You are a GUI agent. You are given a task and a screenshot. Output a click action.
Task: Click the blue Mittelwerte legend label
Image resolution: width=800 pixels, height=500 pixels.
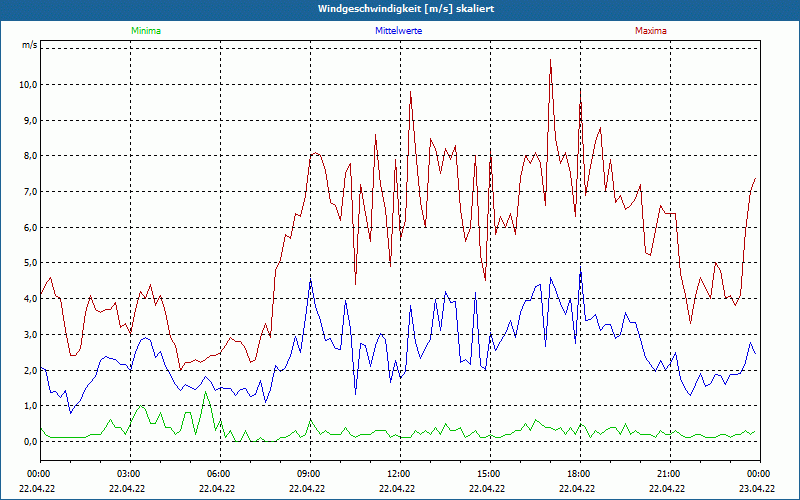(398, 31)
